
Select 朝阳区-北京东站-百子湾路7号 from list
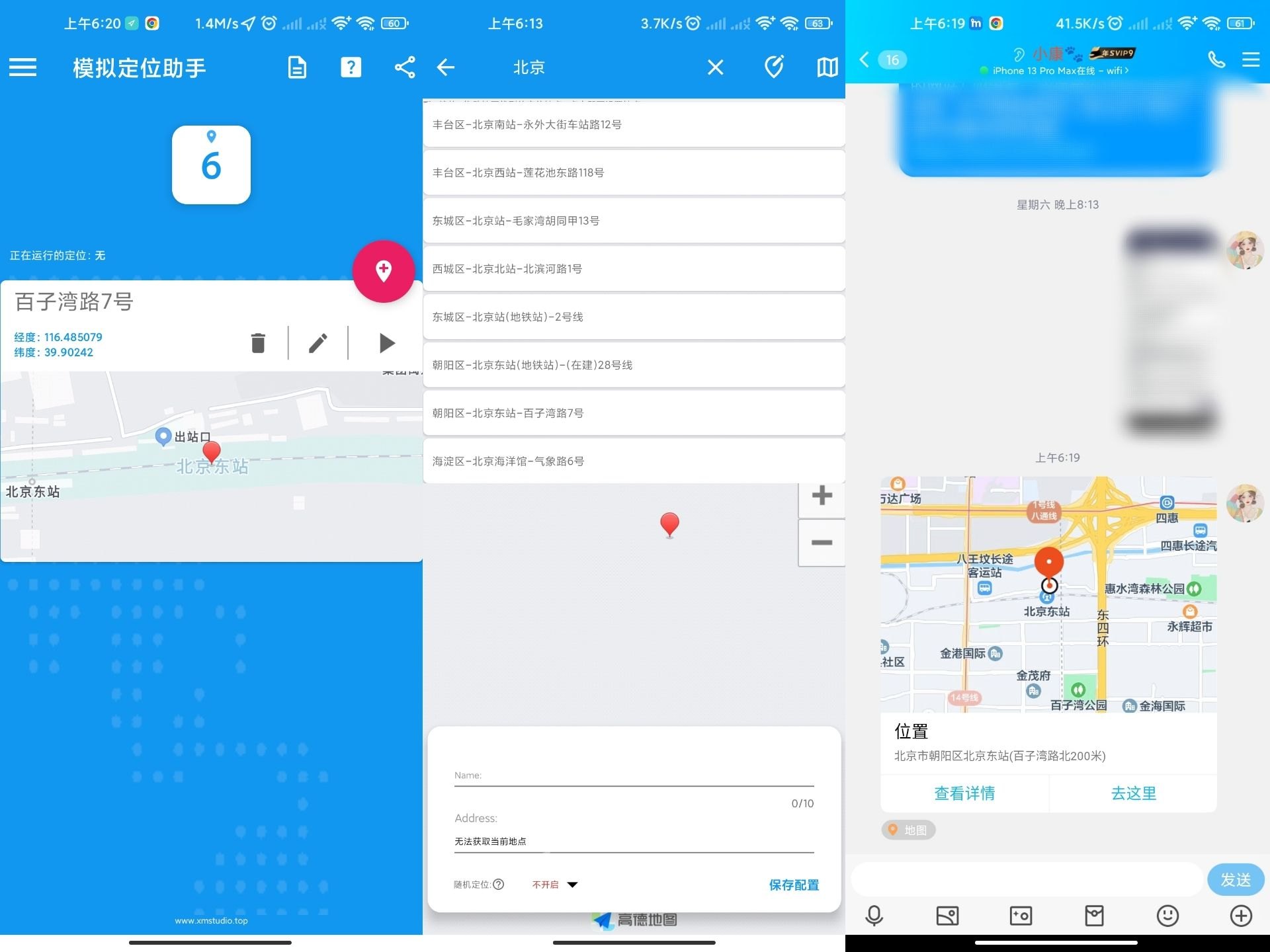click(635, 413)
